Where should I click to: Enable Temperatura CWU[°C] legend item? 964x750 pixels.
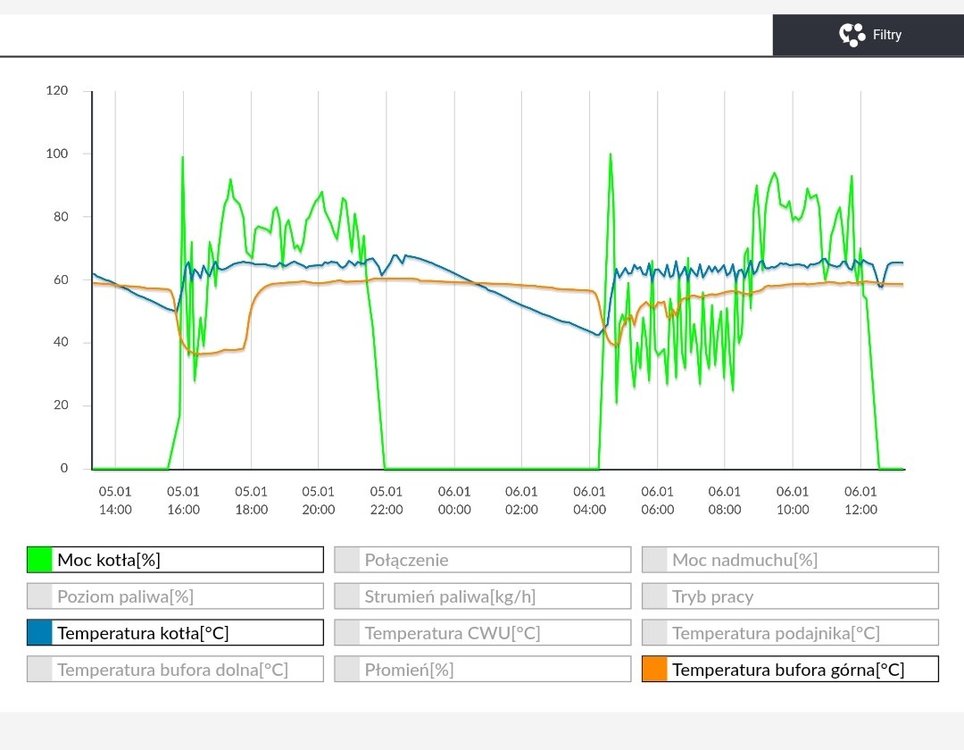482,633
